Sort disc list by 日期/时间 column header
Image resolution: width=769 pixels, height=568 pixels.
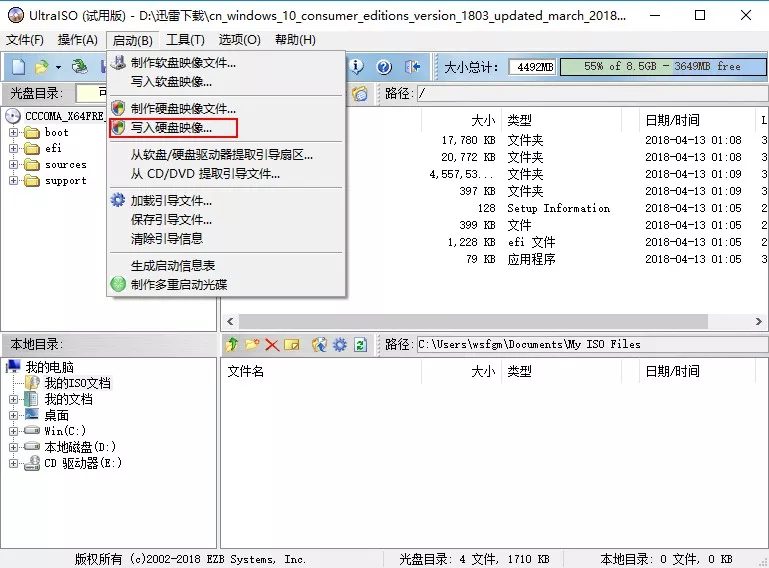click(697, 120)
